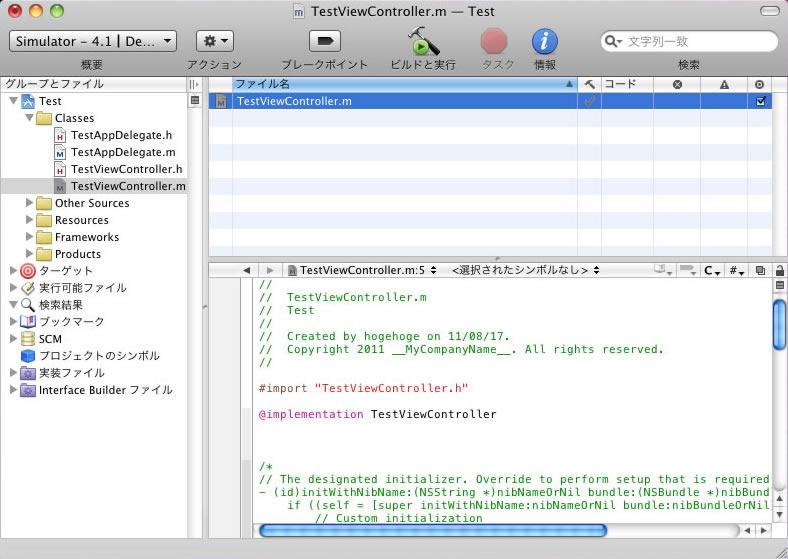
Task: Click the editor split view icon
Action: (779, 286)
